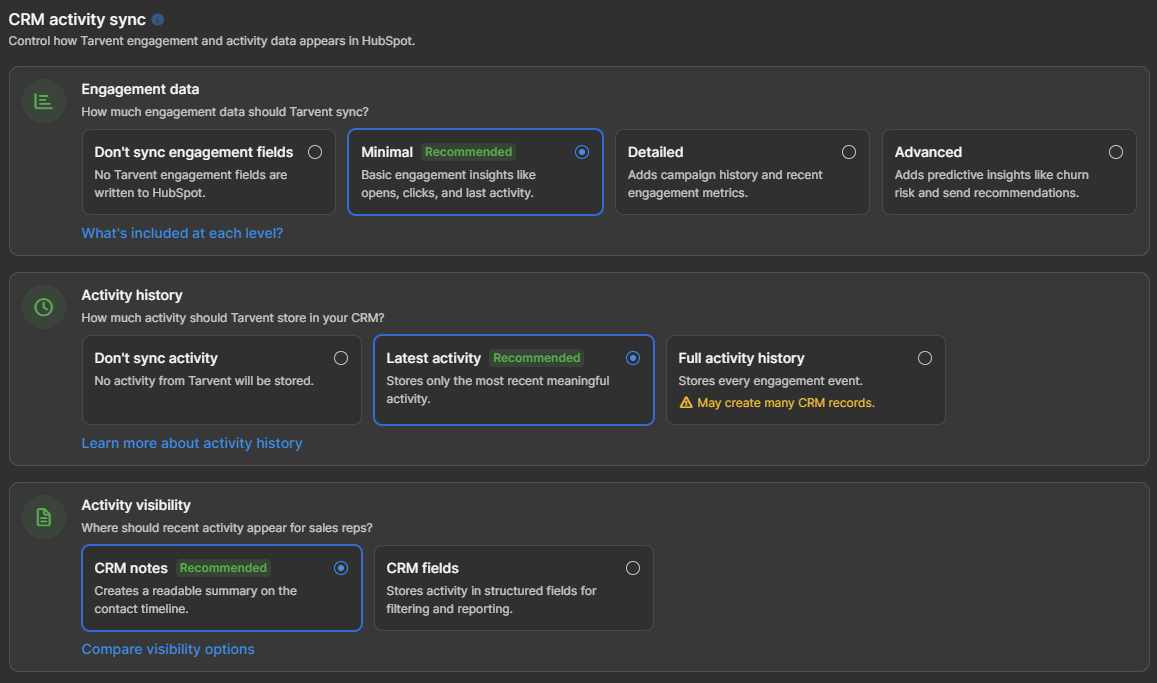Click Stores every engagement event text
The height and width of the screenshot is (683, 1157).
coord(770,381)
